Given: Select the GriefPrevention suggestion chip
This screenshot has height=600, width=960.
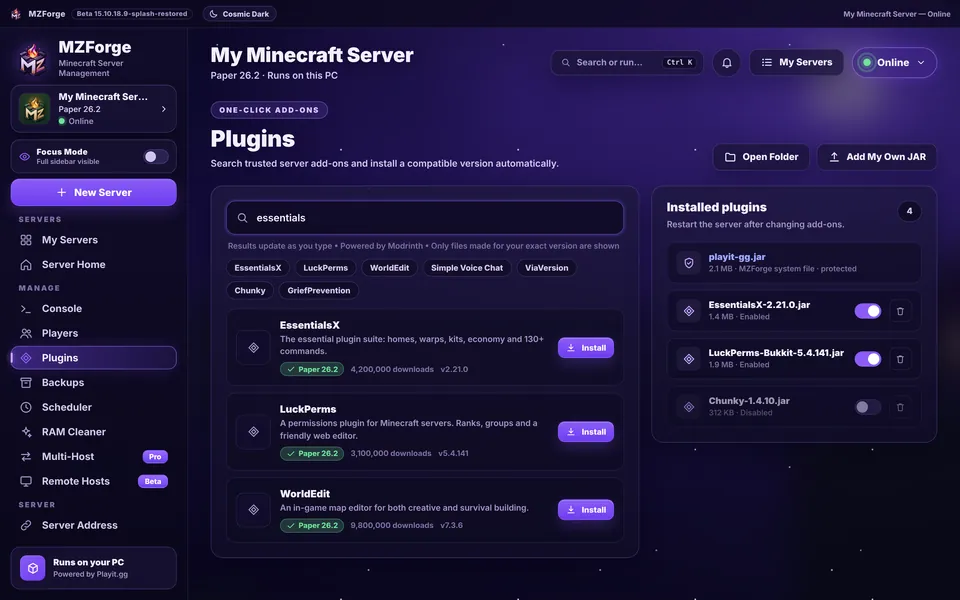Looking at the screenshot, I should 318,290.
